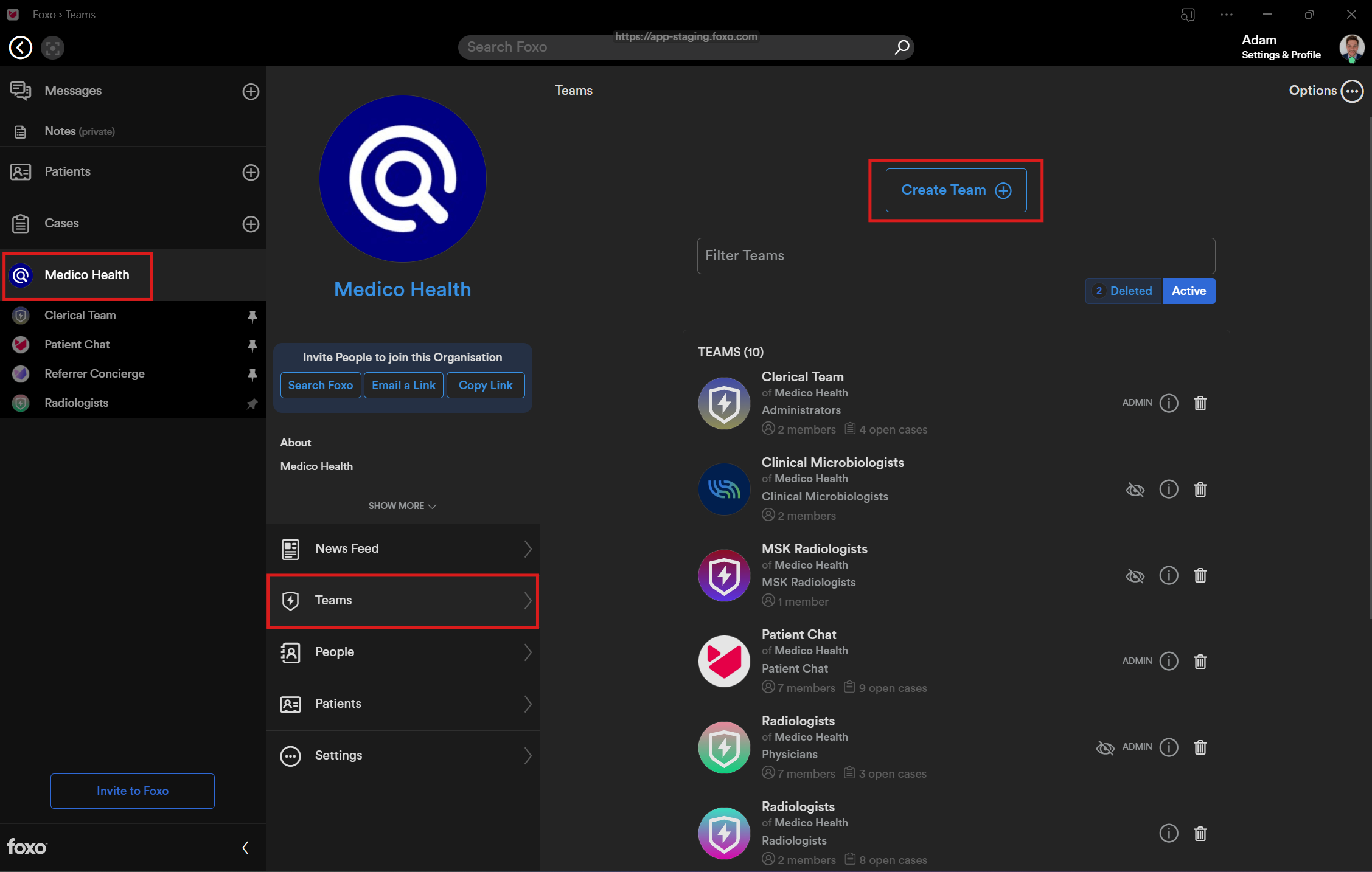Open sidebar Patients section
Image resolution: width=1372 pixels, height=872 pixels.
pyautogui.click(x=67, y=171)
